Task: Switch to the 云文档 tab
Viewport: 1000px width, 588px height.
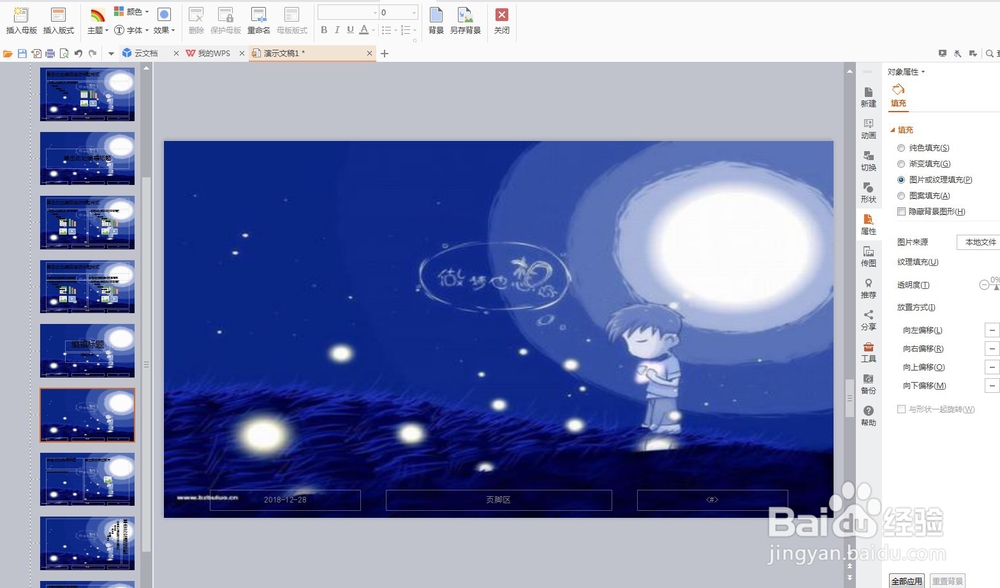Action: pyautogui.click(x=145, y=54)
